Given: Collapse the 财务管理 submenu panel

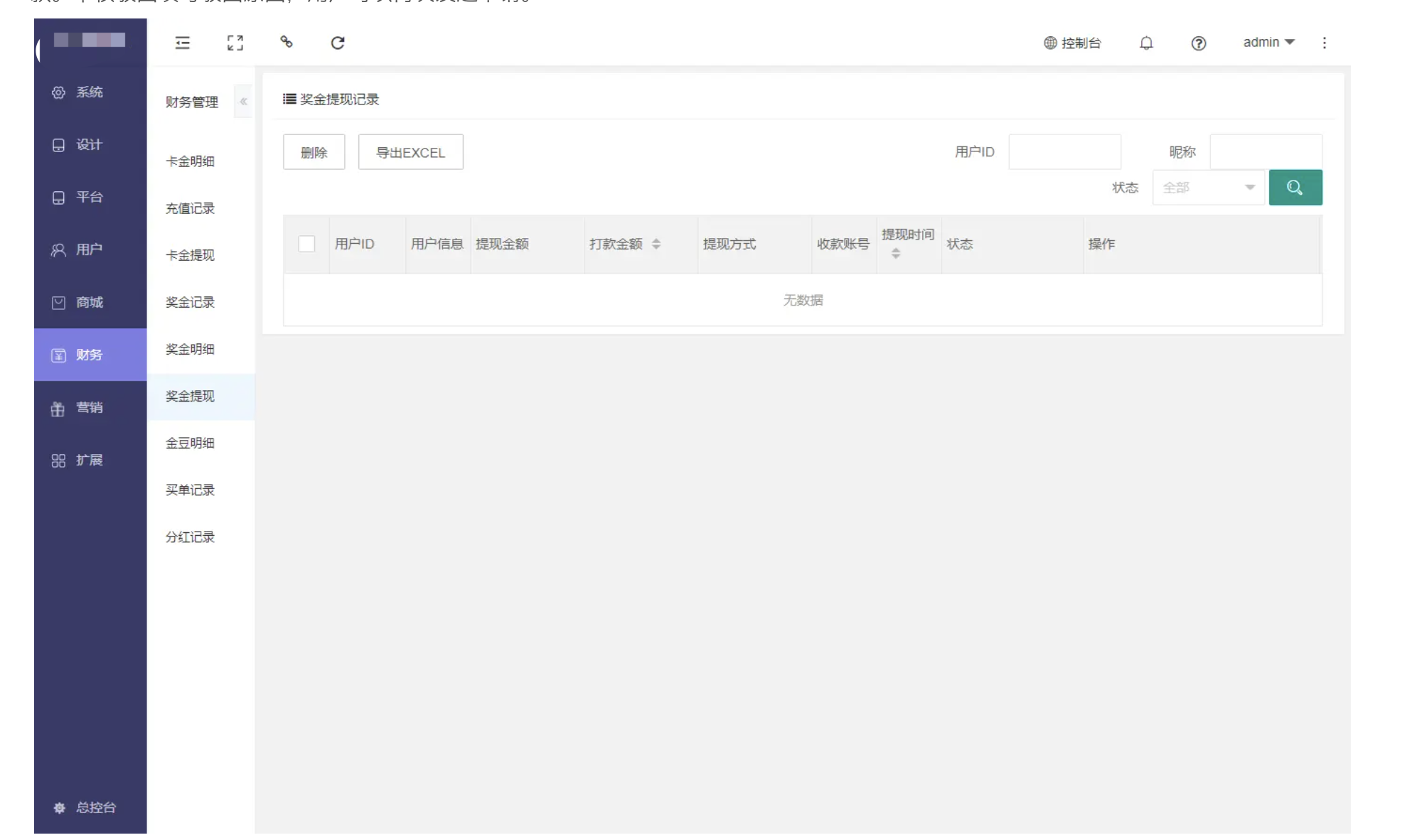Looking at the screenshot, I should click(x=243, y=102).
